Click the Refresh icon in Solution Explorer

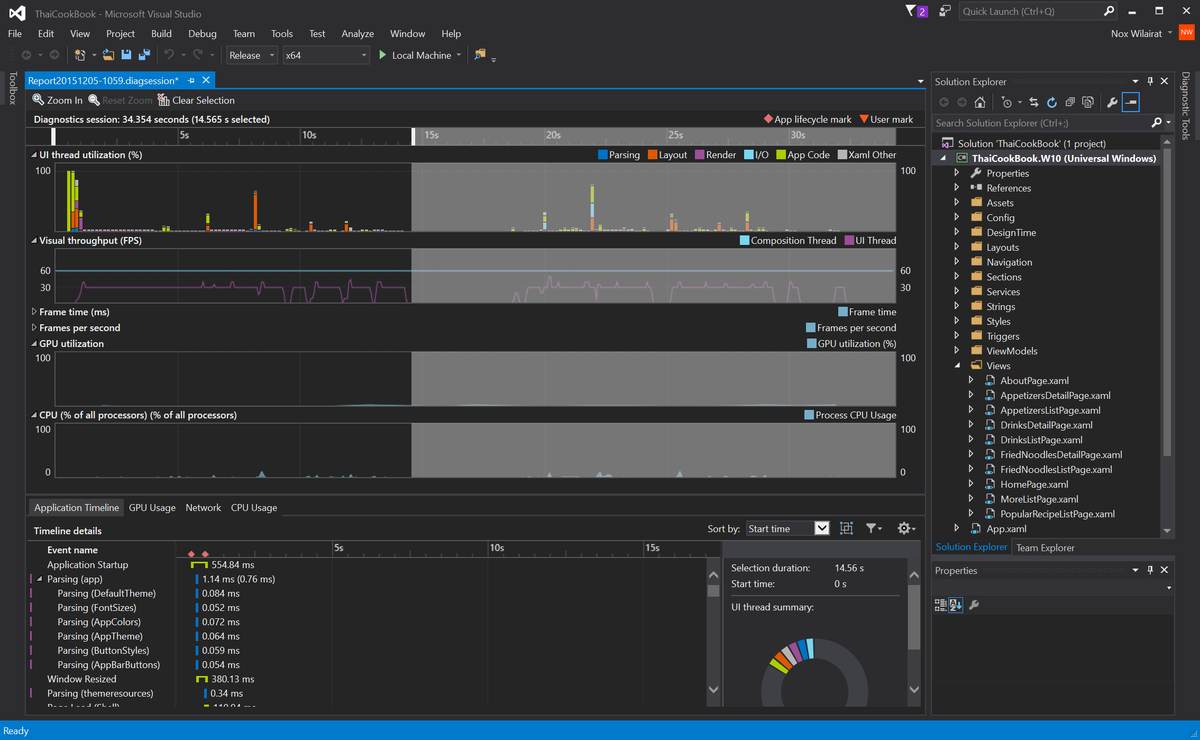[x=1052, y=102]
